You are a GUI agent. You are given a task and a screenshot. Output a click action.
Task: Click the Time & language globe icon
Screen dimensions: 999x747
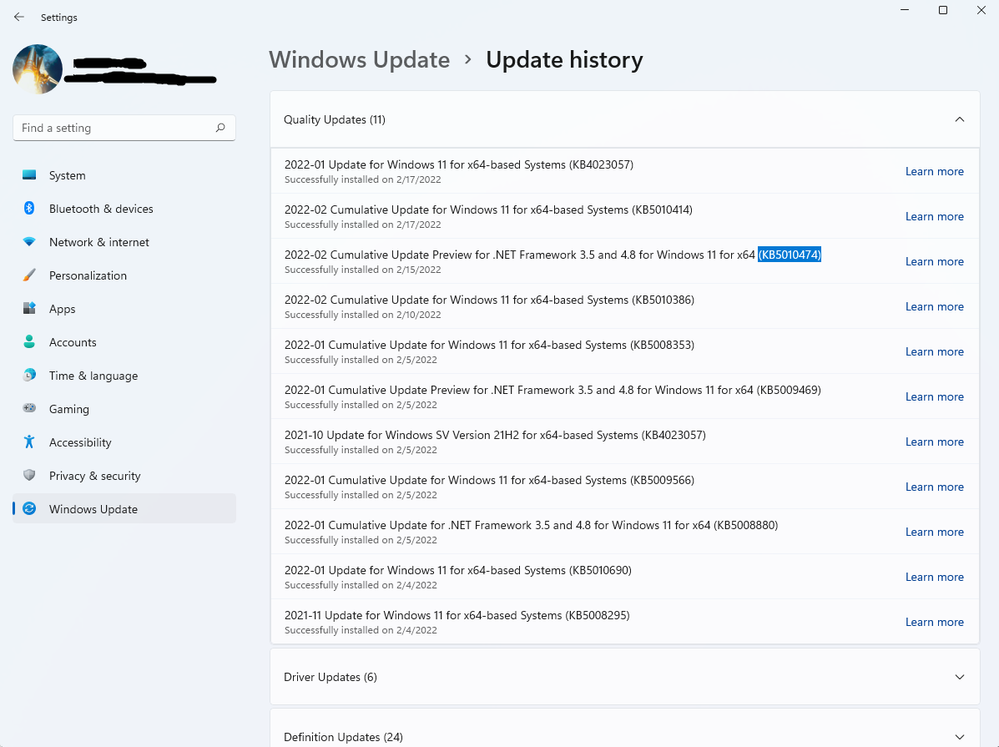tap(29, 375)
